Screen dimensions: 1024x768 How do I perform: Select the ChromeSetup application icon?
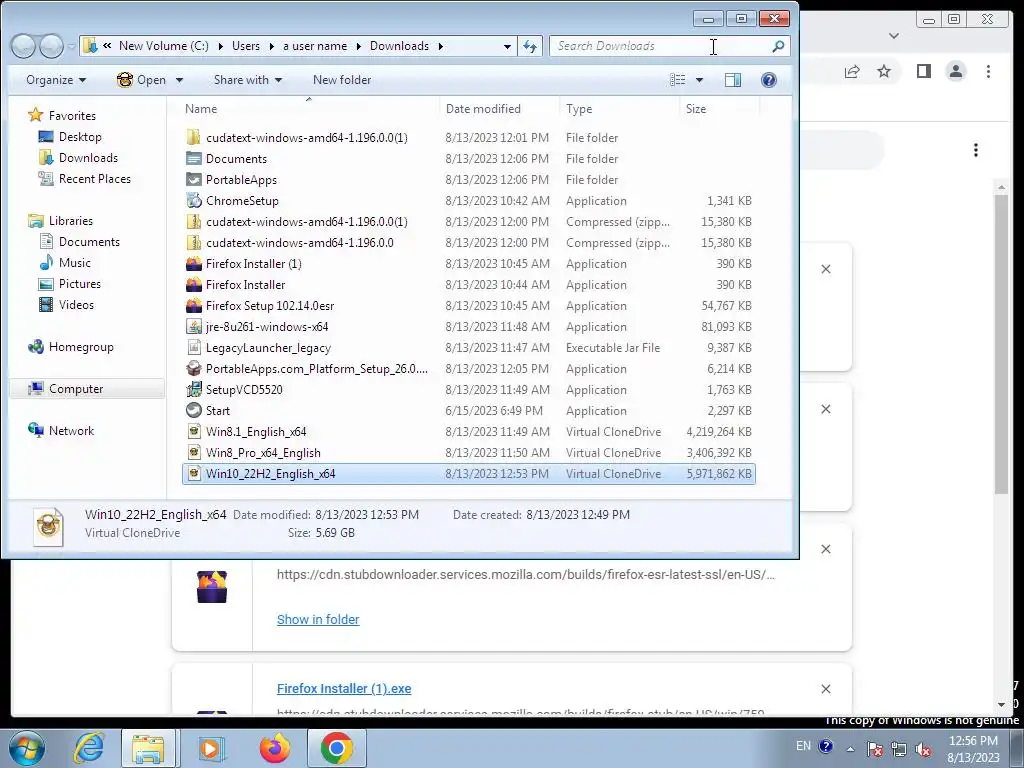(193, 200)
